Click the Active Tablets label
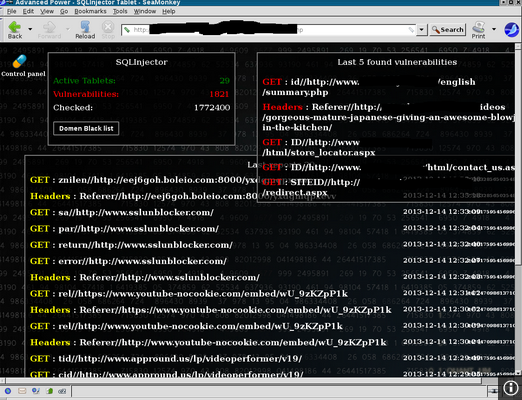522x400 pixels. click(x=84, y=81)
